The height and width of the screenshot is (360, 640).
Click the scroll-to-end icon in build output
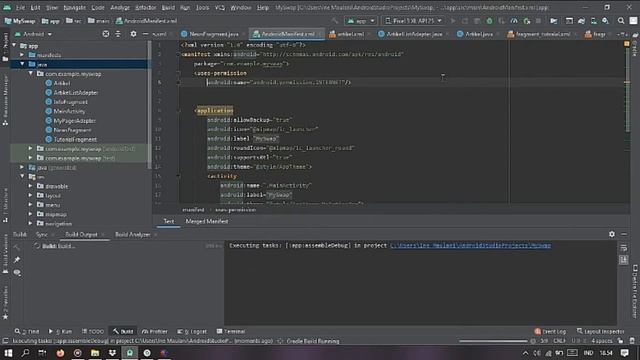point(623,260)
